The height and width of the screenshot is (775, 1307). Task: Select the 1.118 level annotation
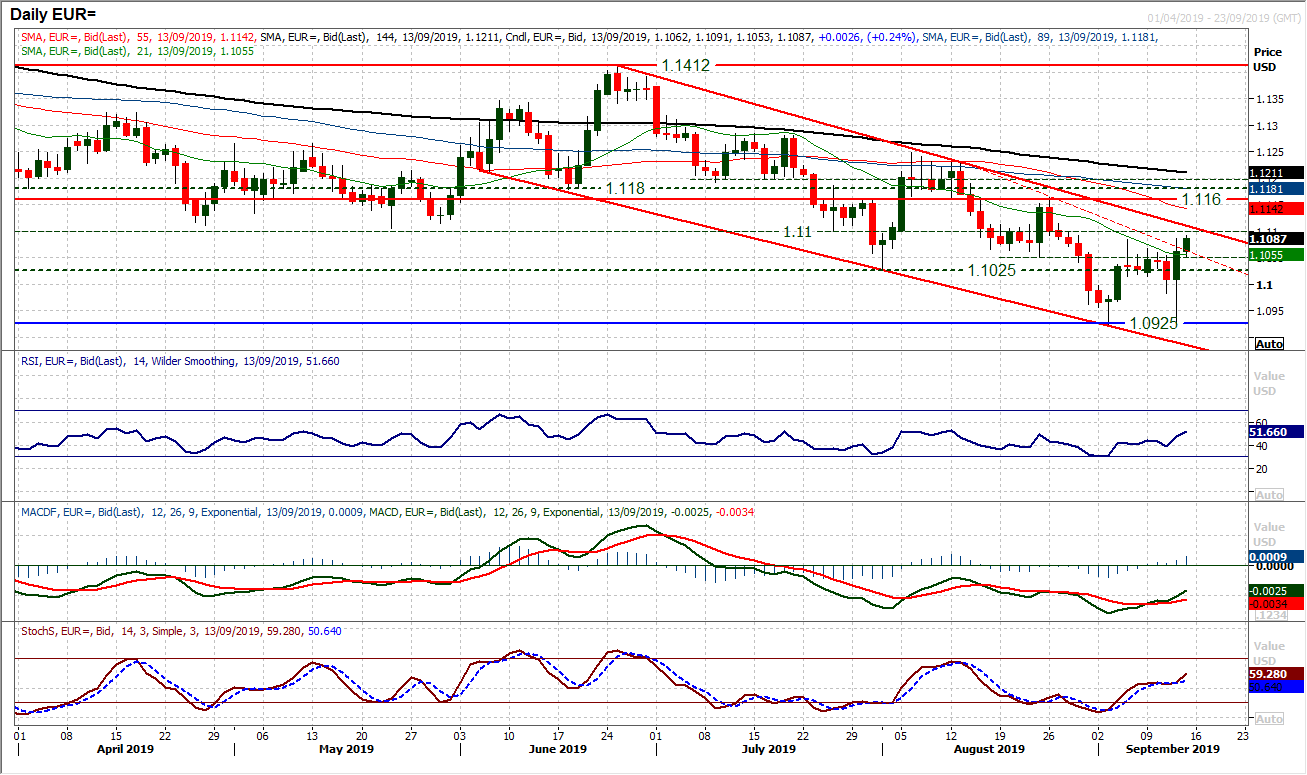[625, 188]
